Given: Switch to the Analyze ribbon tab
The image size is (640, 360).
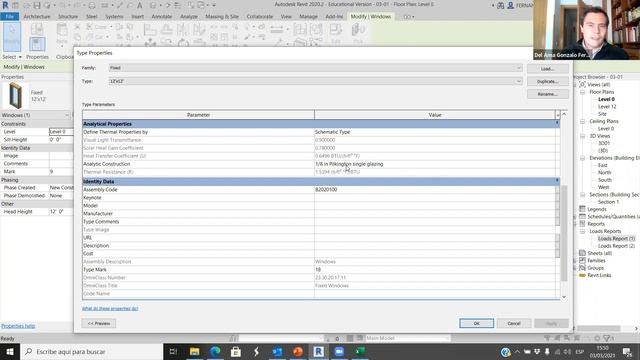Looking at the screenshot, I should pos(189,17).
